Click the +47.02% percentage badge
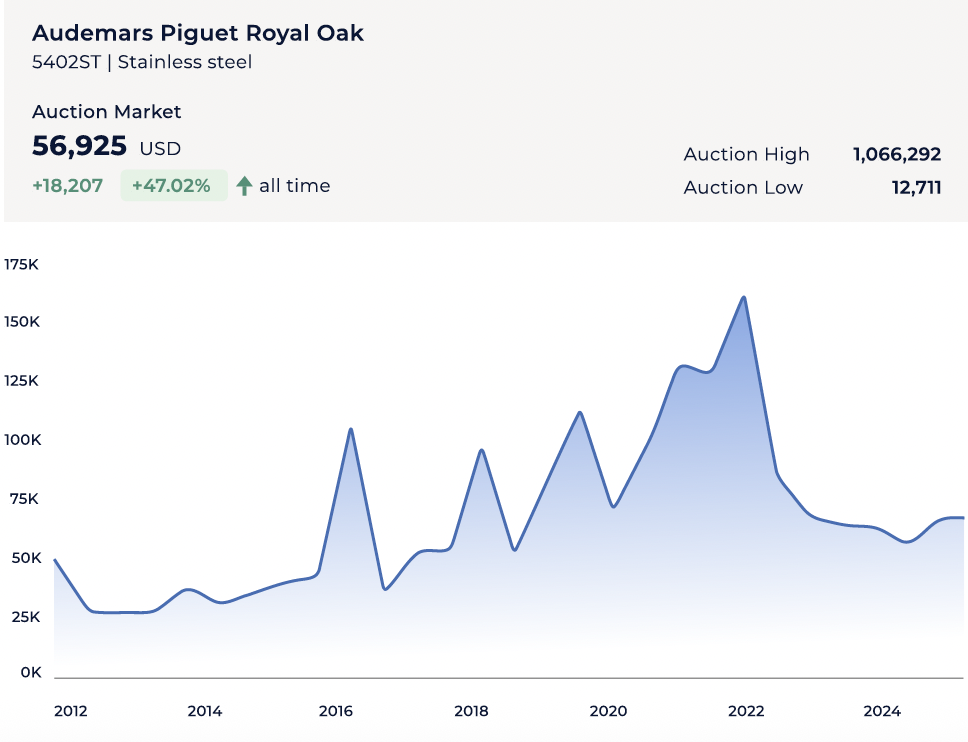 tap(172, 186)
